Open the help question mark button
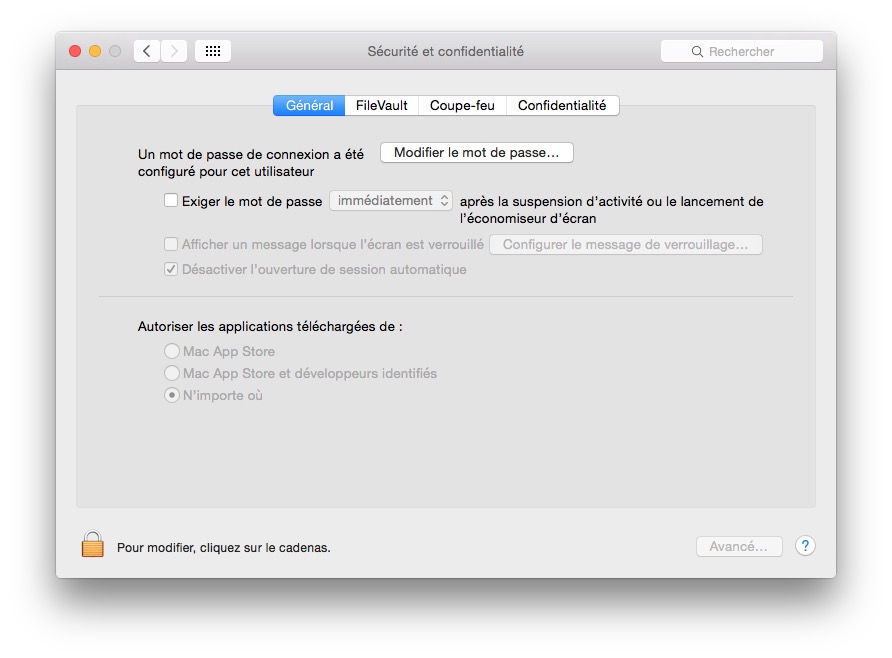This screenshot has width=892, height=658. point(805,546)
